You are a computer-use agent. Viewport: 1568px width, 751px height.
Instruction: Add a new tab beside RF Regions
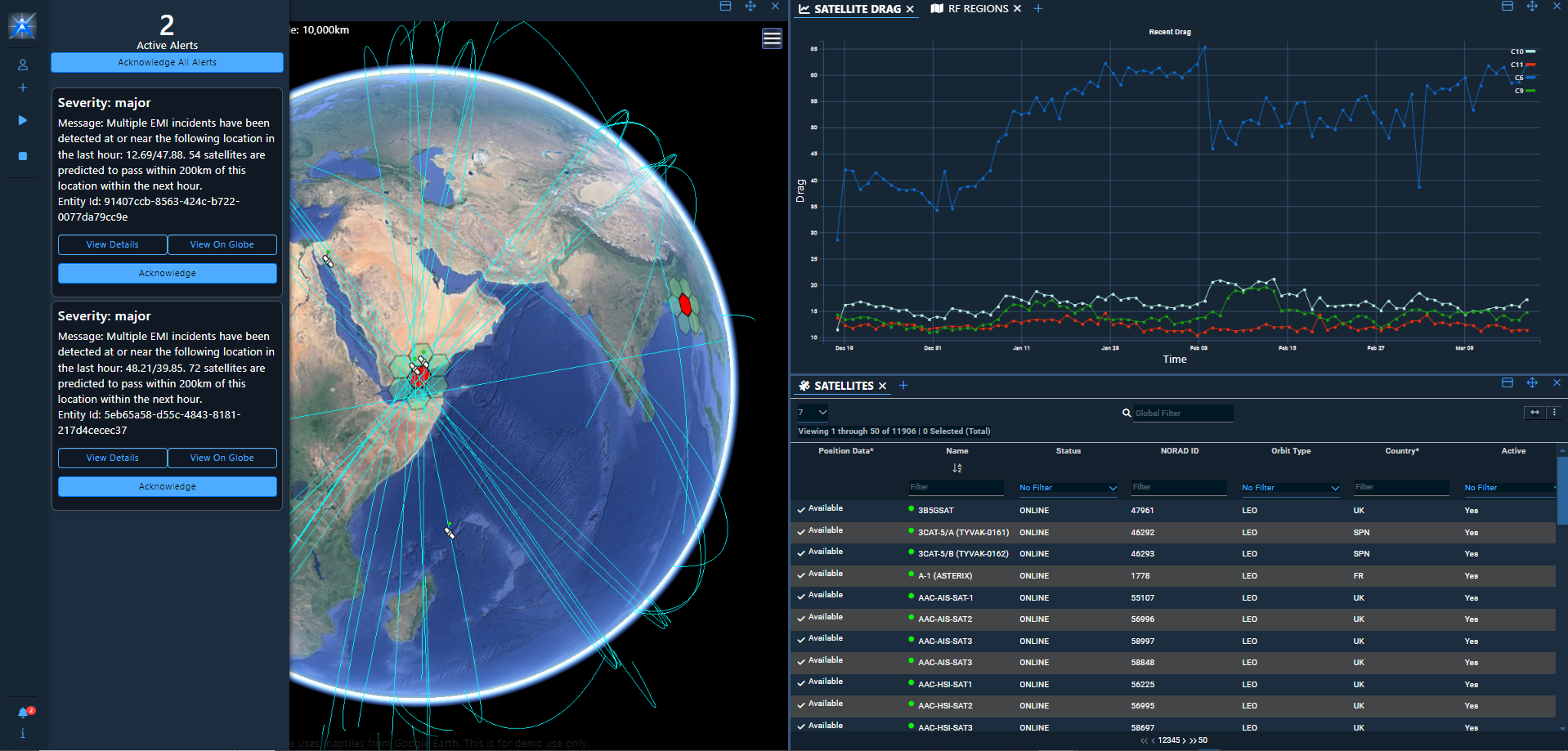point(1038,9)
